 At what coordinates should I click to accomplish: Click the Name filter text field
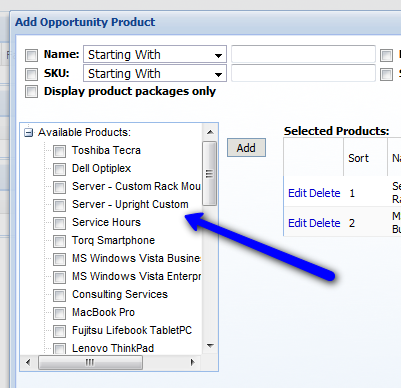pos(303,54)
